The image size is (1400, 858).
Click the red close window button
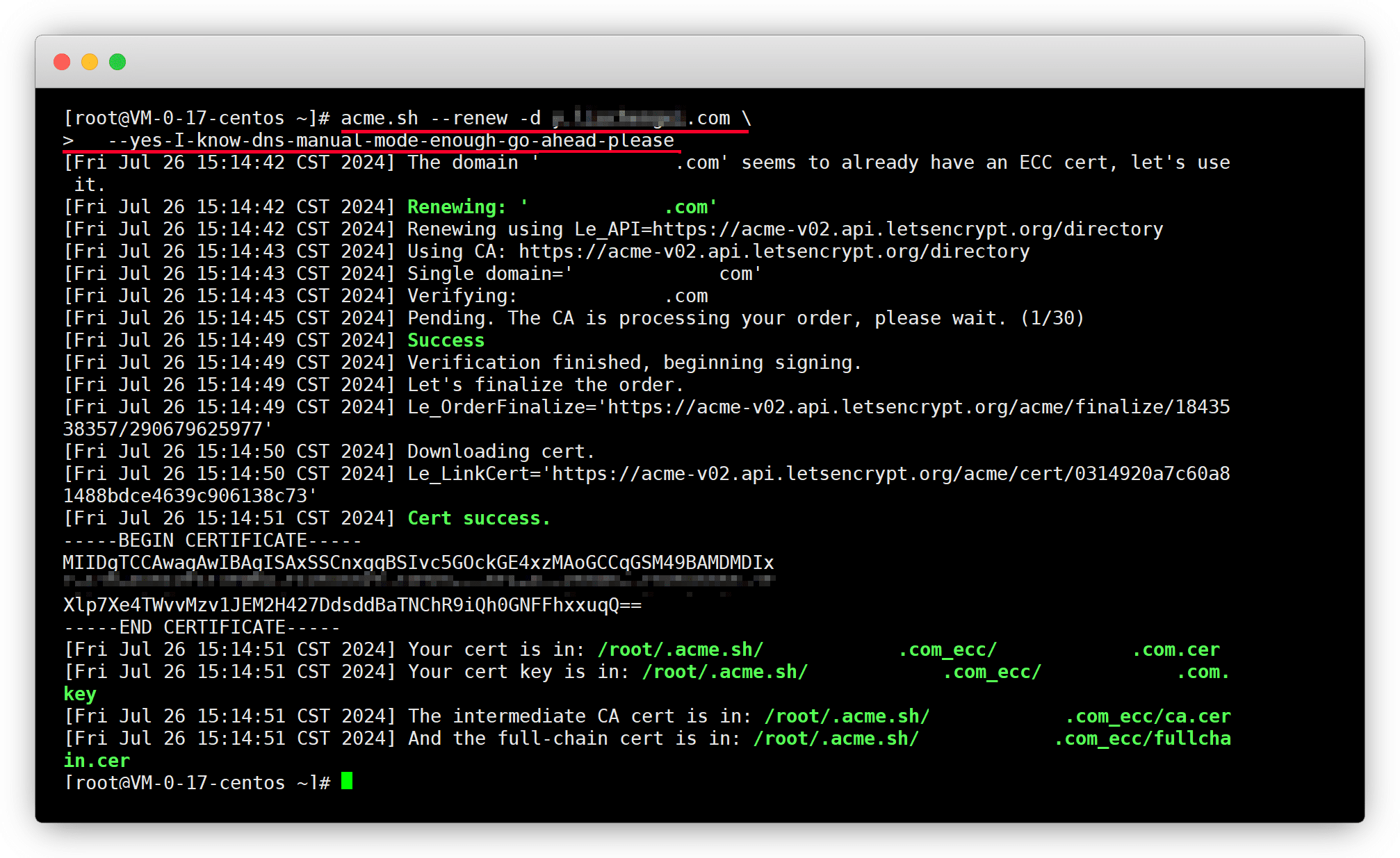click(62, 62)
